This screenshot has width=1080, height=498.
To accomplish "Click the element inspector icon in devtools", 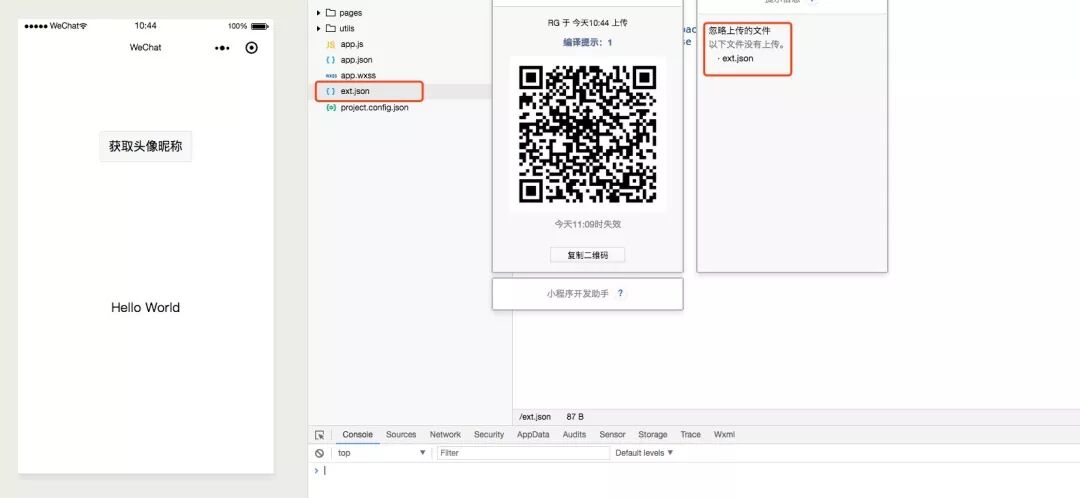I will (320, 435).
